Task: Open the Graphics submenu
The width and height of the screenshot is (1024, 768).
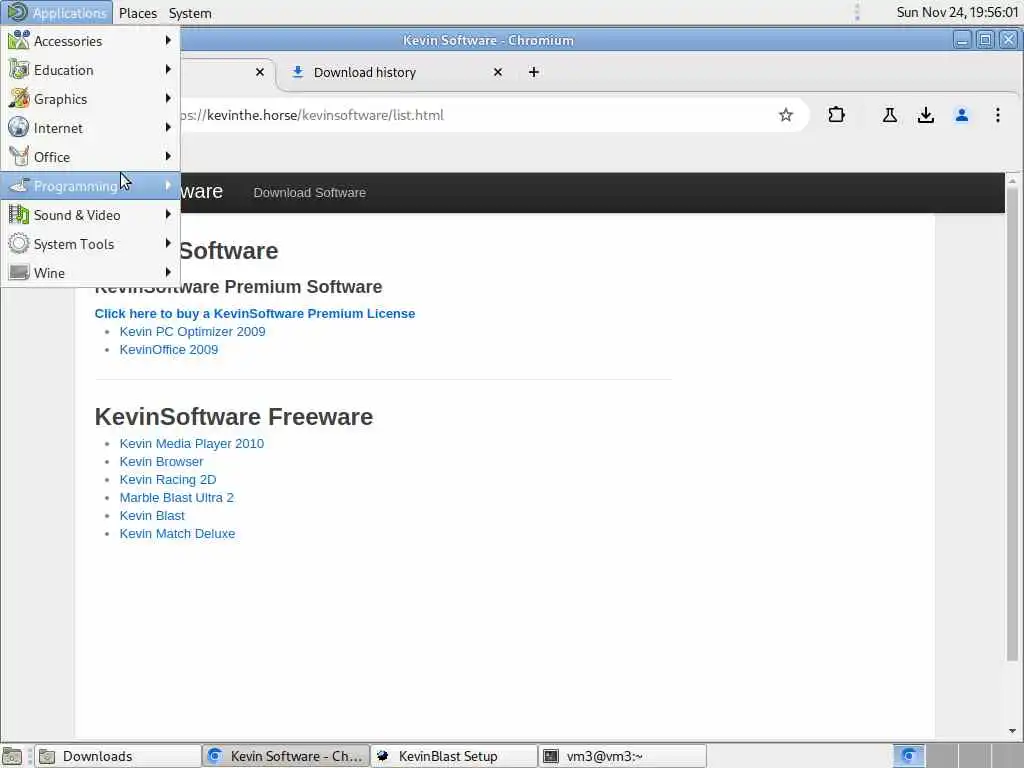Action: [90, 99]
